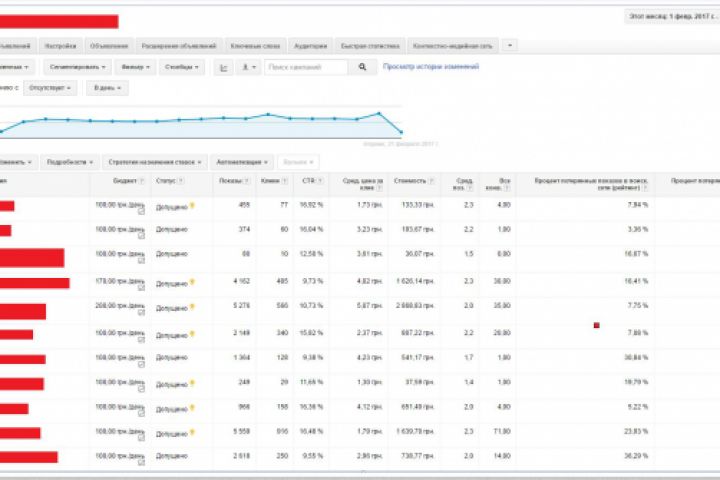This screenshot has height=480, width=720.
Task: Open status bubble icon in 340-clicks row
Action: coord(192,334)
